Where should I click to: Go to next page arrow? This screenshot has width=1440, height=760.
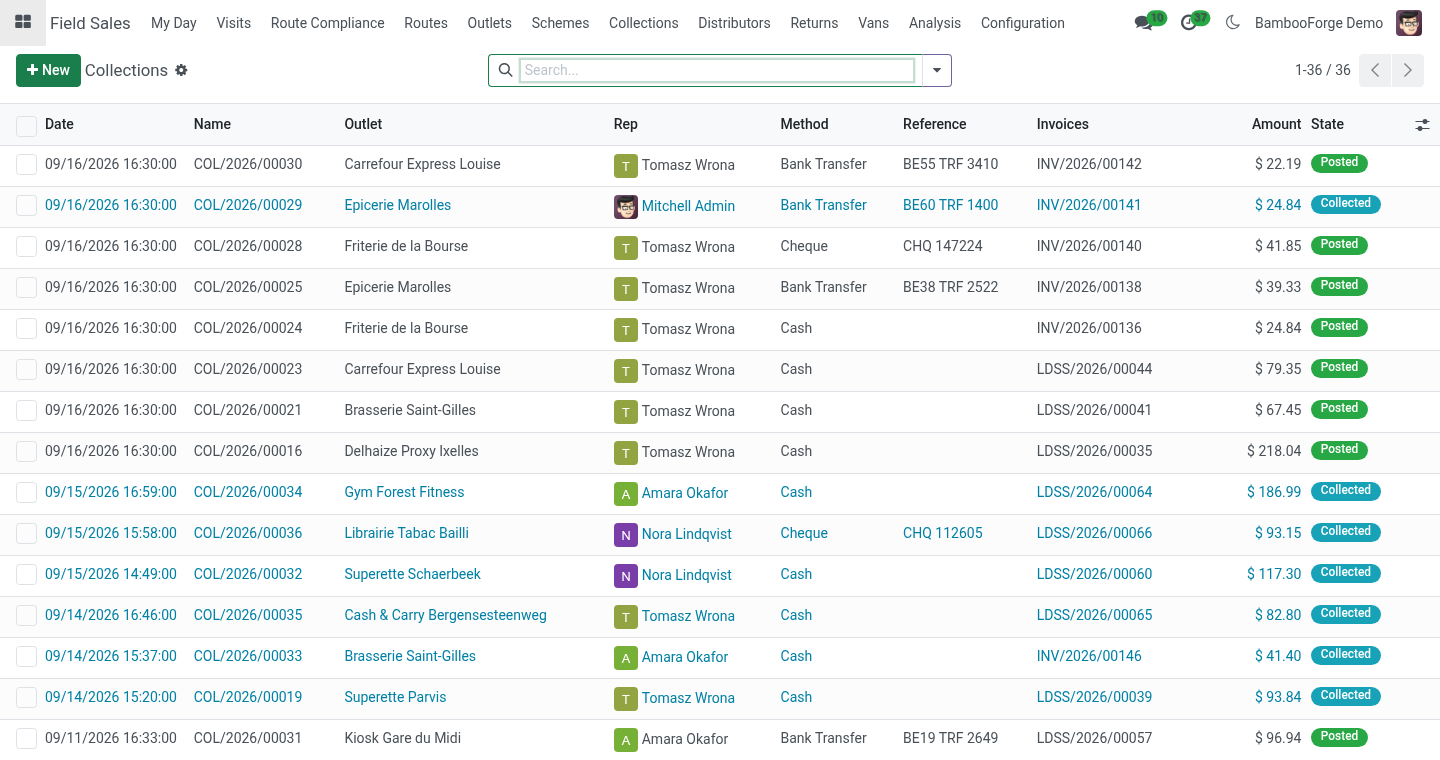pos(1407,70)
